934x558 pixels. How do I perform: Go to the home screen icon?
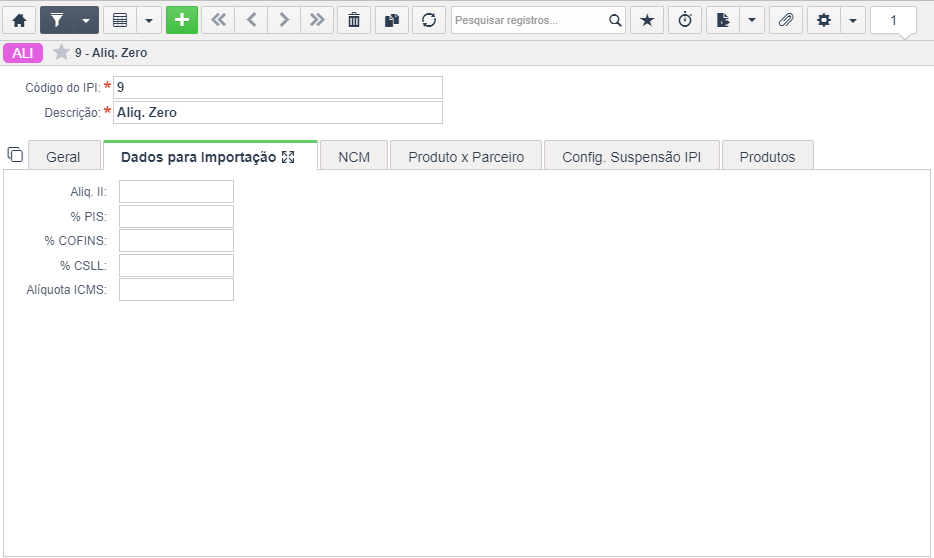(x=20, y=20)
